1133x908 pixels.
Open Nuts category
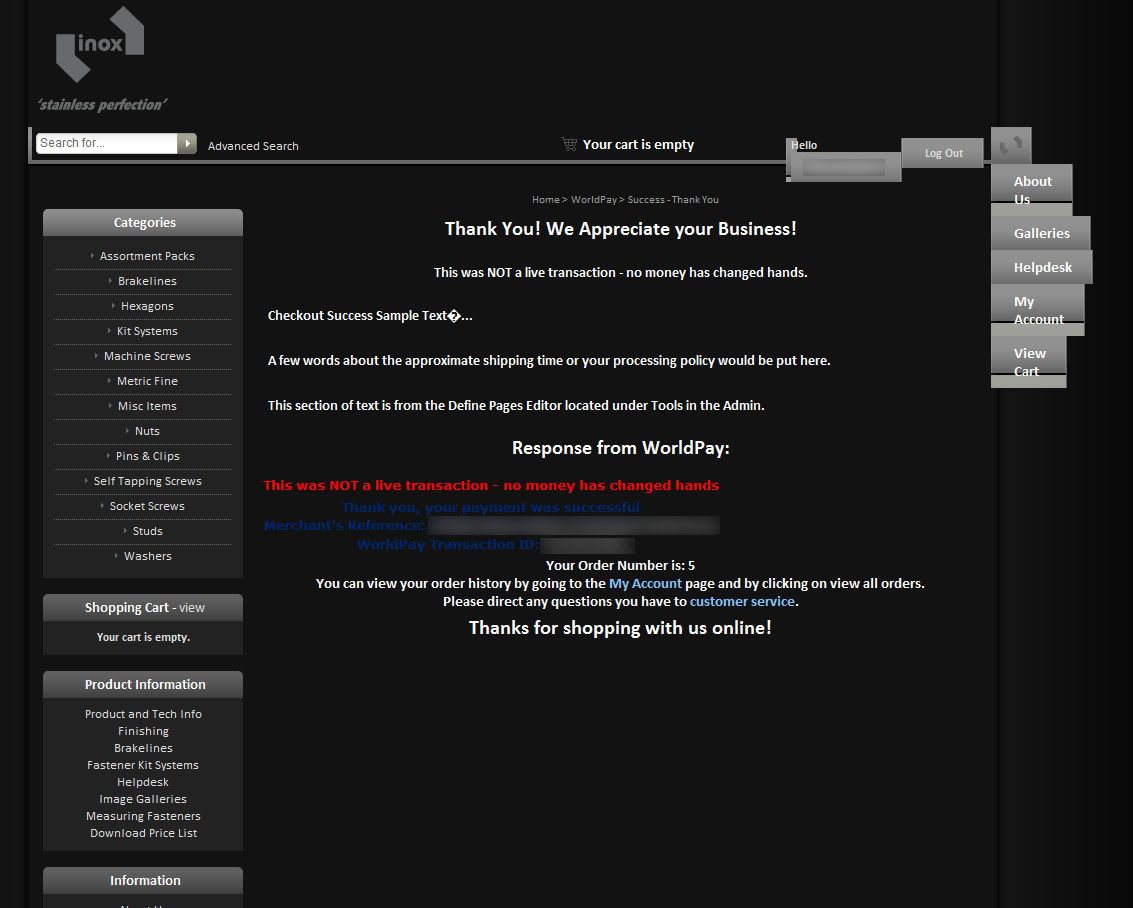click(x=147, y=431)
